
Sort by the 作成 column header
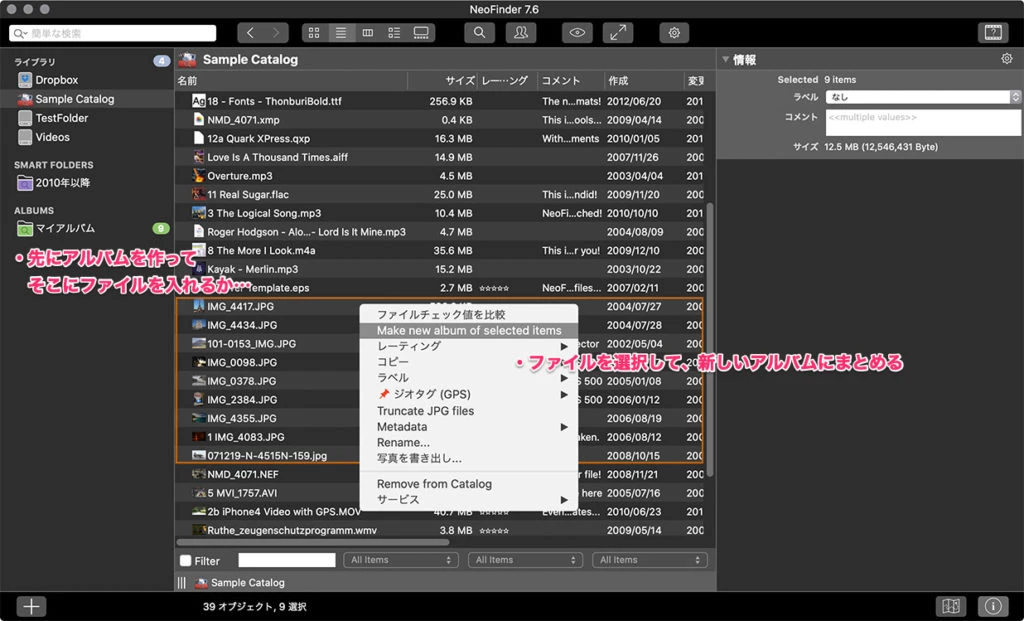[643, 81]
